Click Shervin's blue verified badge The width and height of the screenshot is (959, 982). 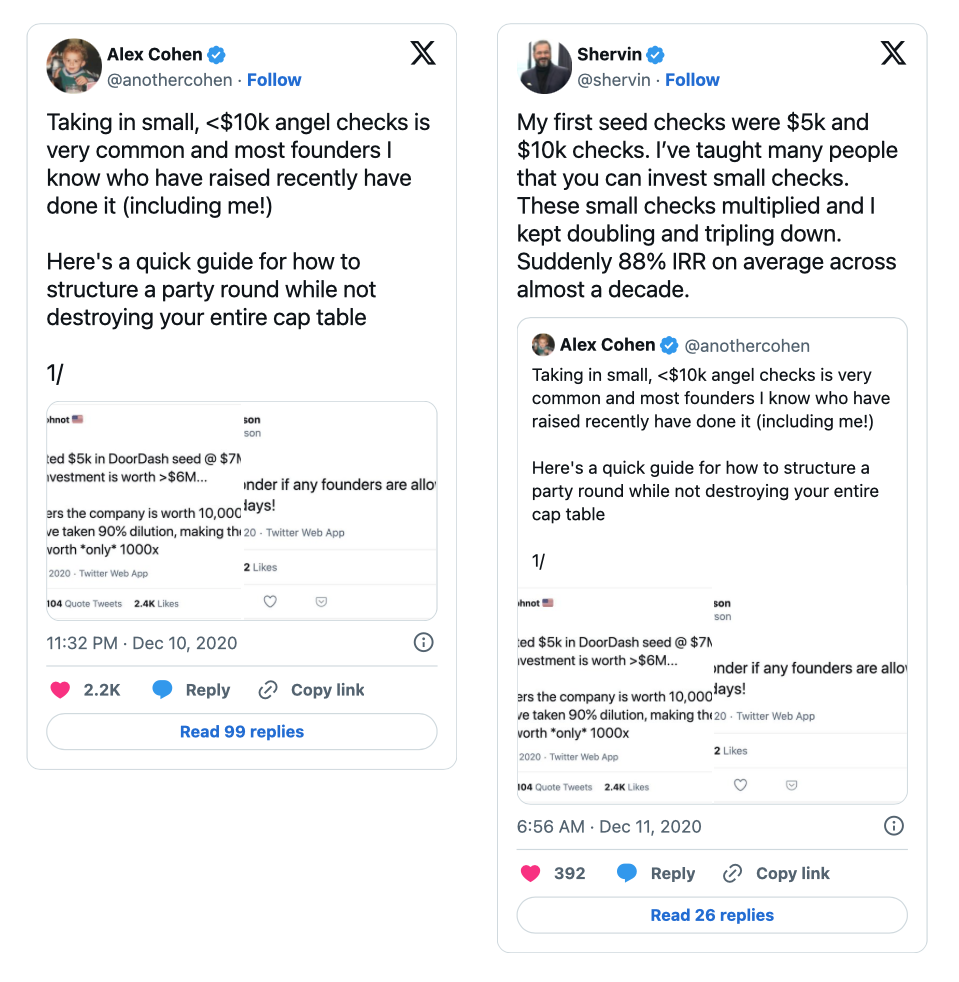[x=655, y=55]
